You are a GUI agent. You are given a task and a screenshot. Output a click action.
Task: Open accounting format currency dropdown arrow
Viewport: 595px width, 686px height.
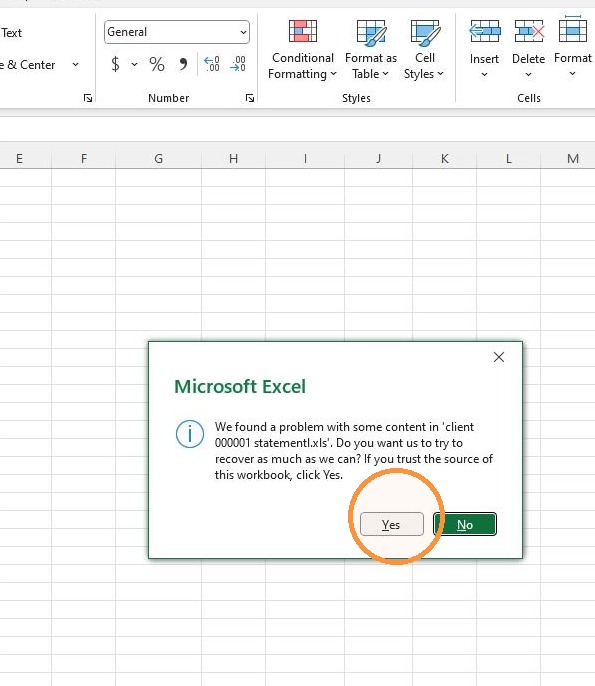(134, 64)
